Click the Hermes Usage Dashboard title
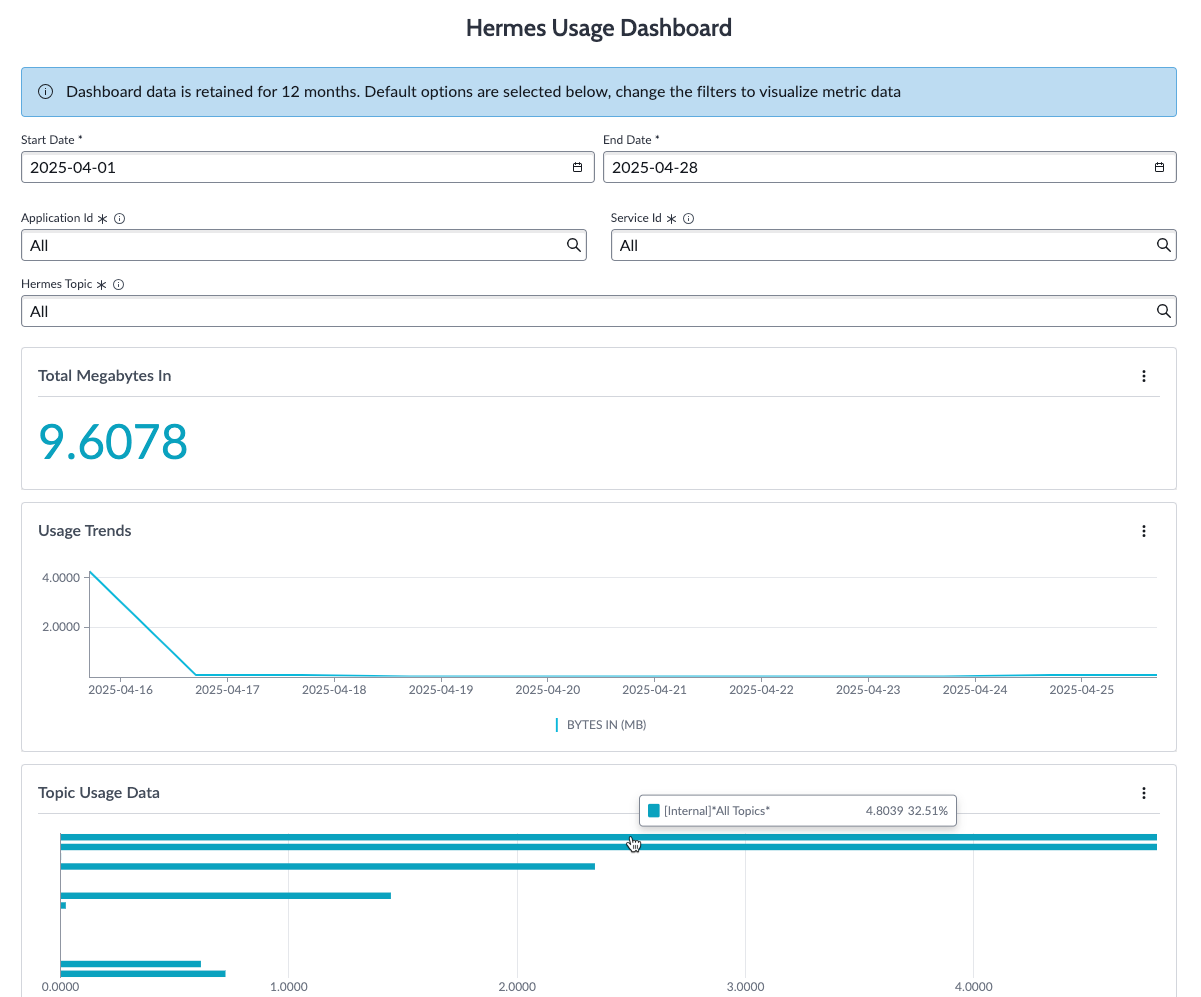The width and height of the screenshot is (1201, 997). coord(599,28)
